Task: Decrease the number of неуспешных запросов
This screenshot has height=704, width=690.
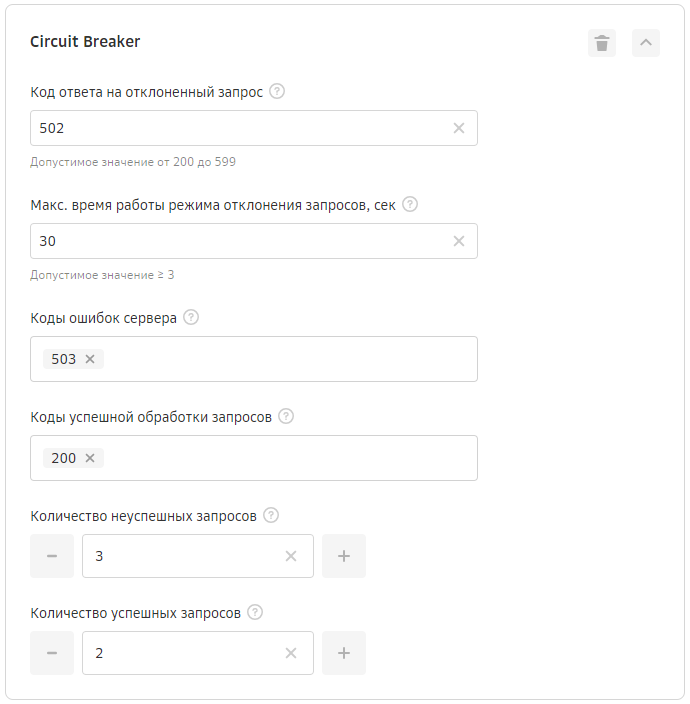Action: tap(52, 556)
